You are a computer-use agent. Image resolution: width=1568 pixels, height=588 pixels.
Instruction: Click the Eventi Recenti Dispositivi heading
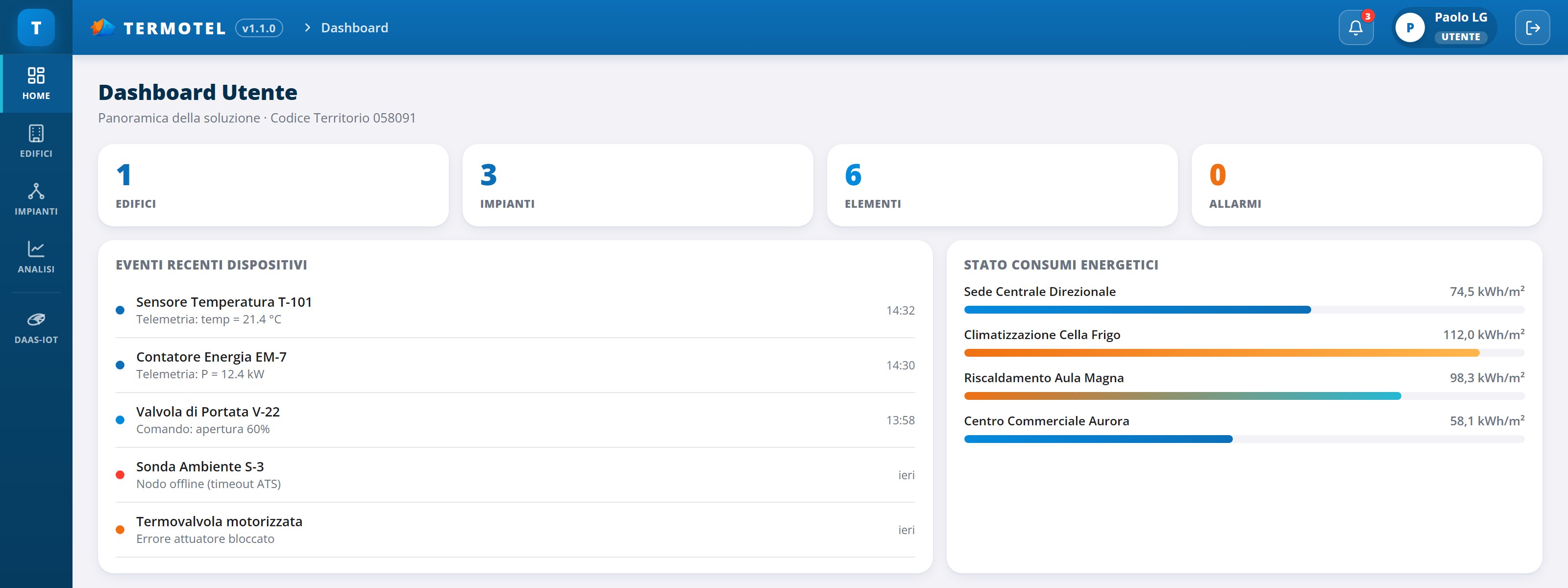point(211,265)
